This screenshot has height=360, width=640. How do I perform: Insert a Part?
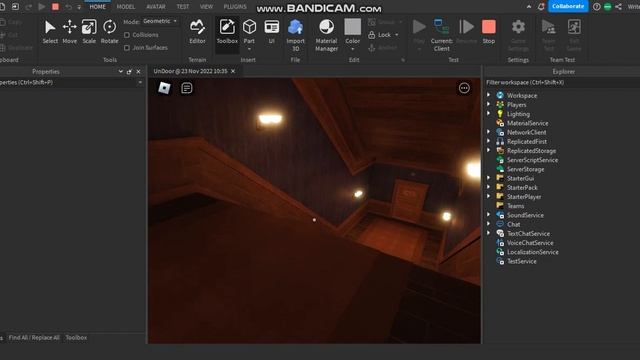[x=249, y=27]
